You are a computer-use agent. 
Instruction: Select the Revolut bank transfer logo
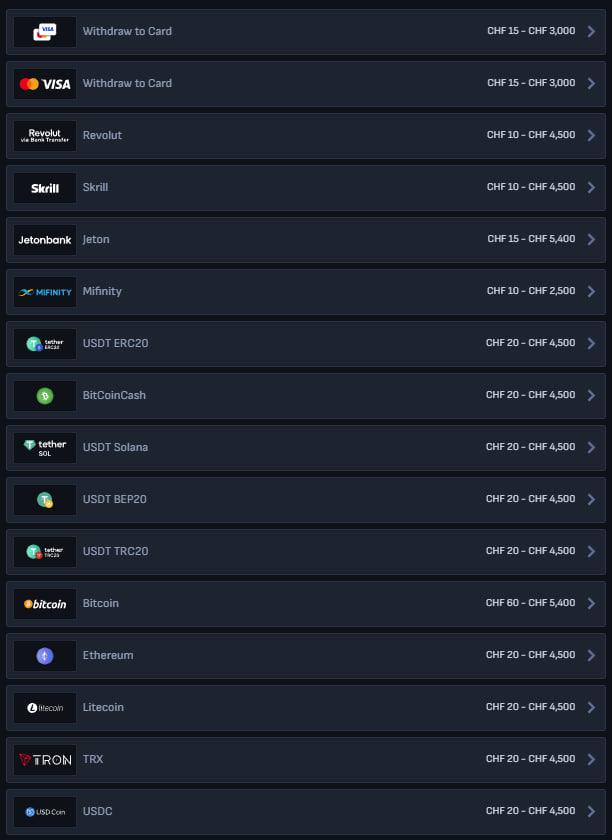point(45,136)
